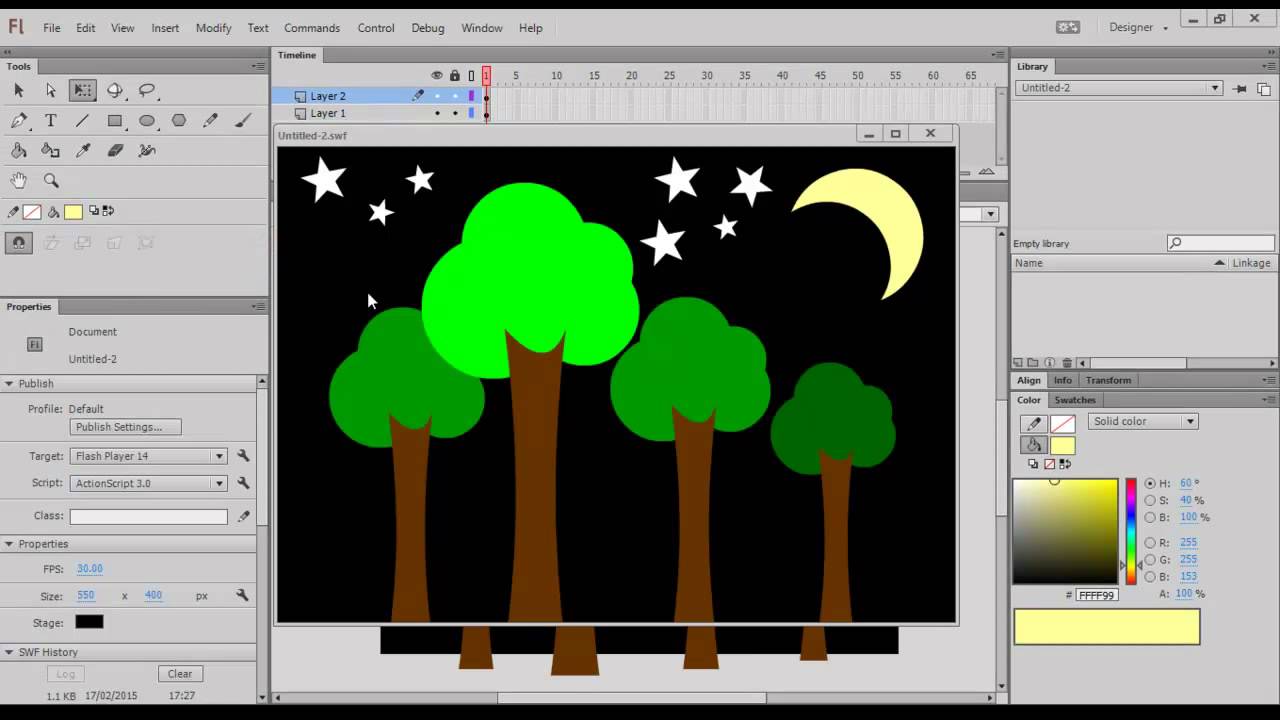
Task: Select the Line tool
Action: [x=83, y=121]
